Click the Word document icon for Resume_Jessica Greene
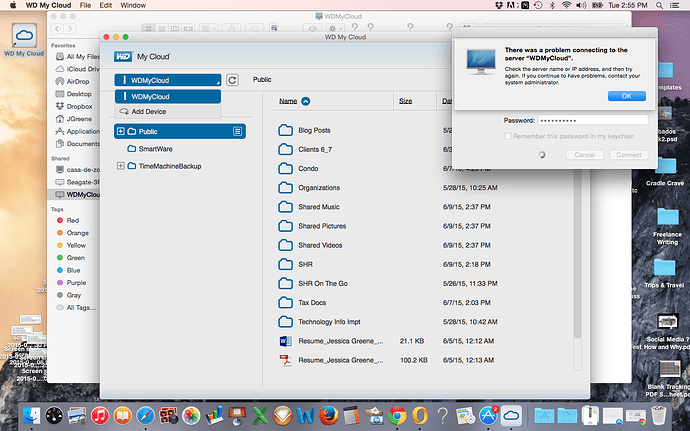 [x=285, y=341]
